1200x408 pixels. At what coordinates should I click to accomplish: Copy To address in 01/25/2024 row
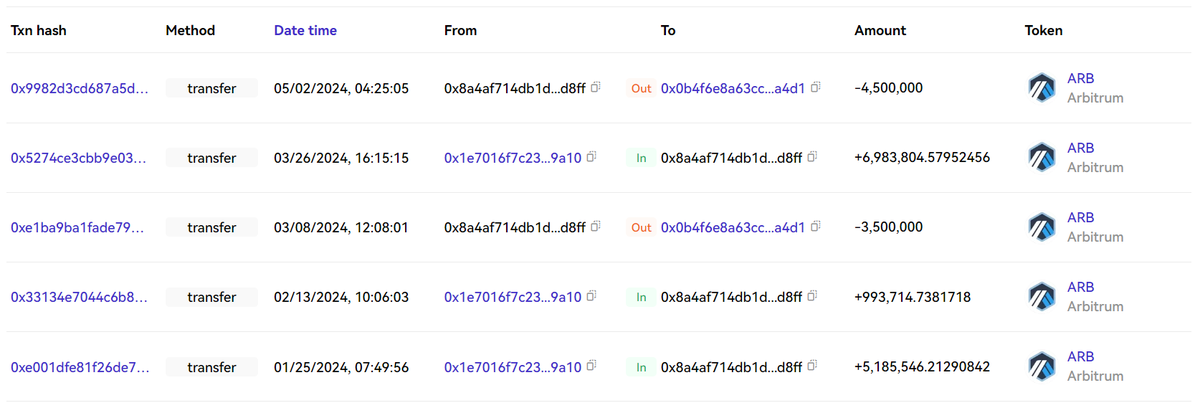812,367
